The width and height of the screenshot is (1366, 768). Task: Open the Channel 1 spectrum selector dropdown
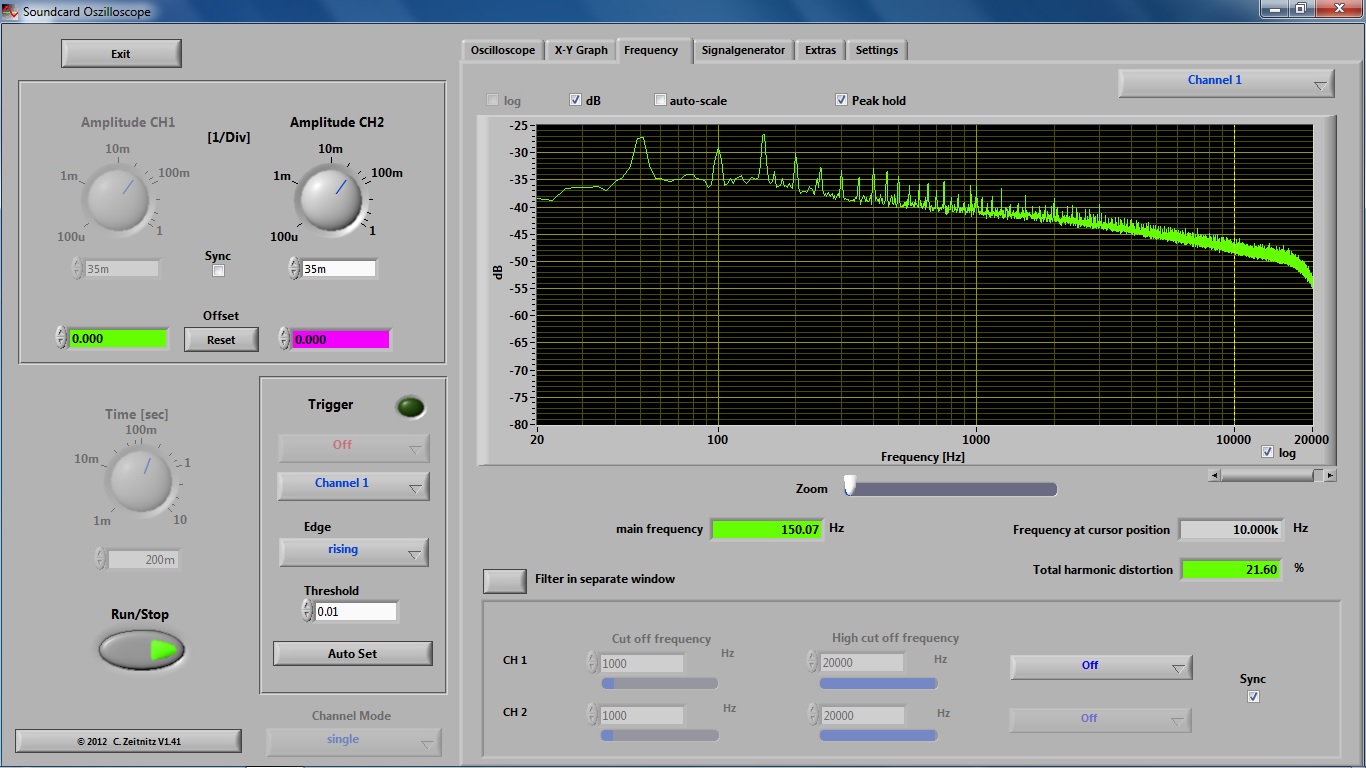[x=1226, y=83]
